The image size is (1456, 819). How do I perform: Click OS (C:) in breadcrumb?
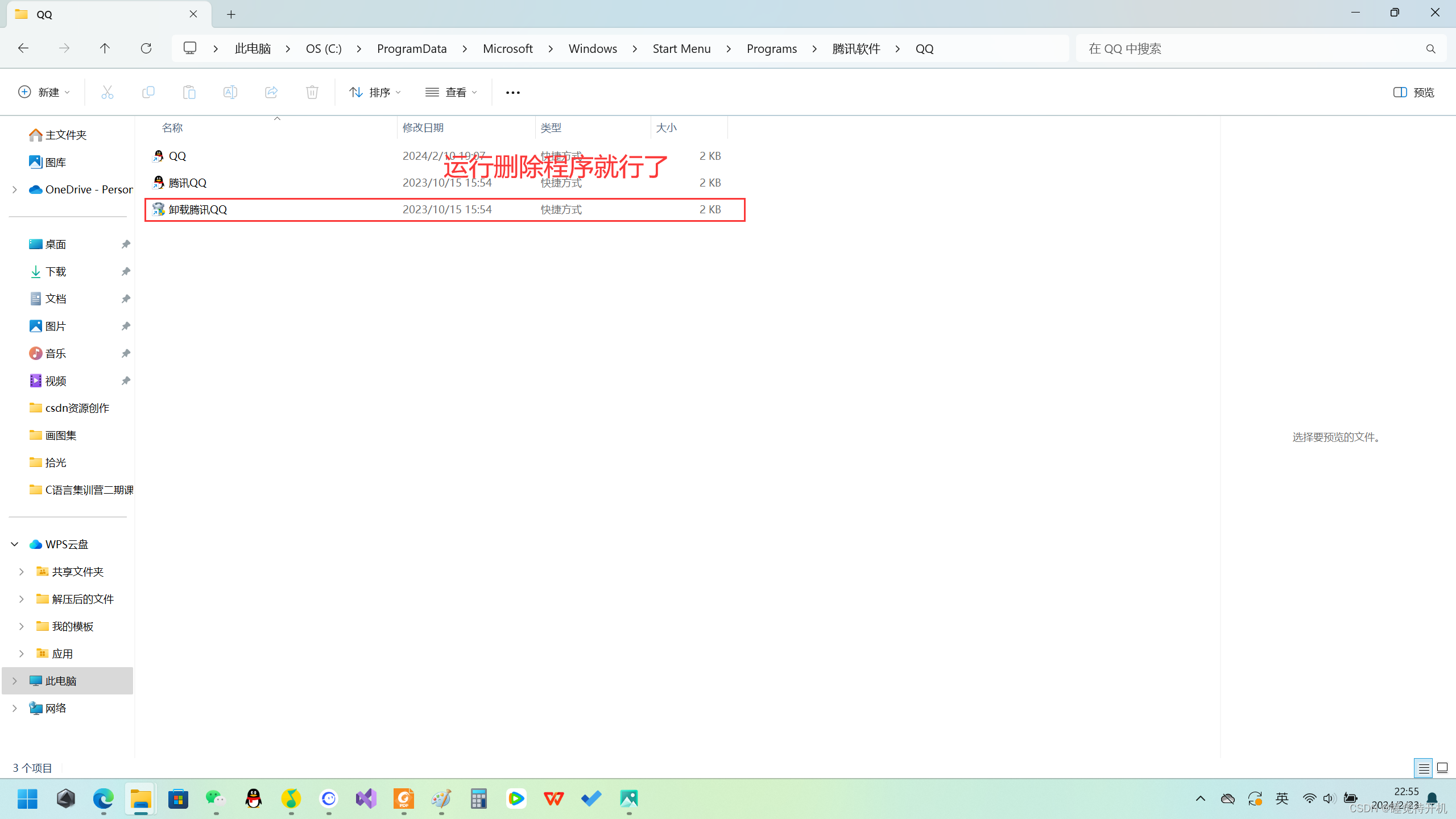pos(324,49)
